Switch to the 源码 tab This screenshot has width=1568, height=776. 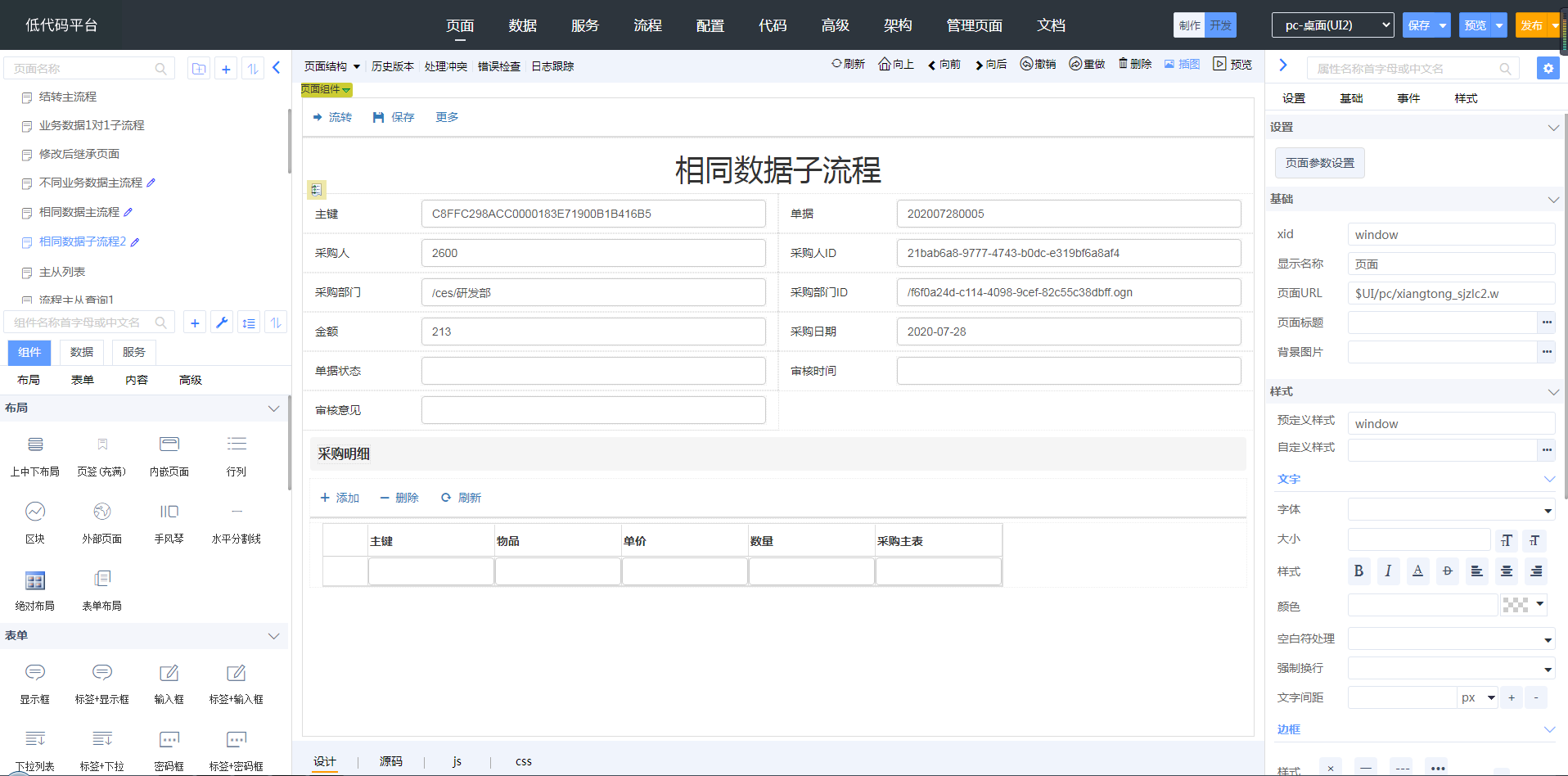tap(391, 761)
